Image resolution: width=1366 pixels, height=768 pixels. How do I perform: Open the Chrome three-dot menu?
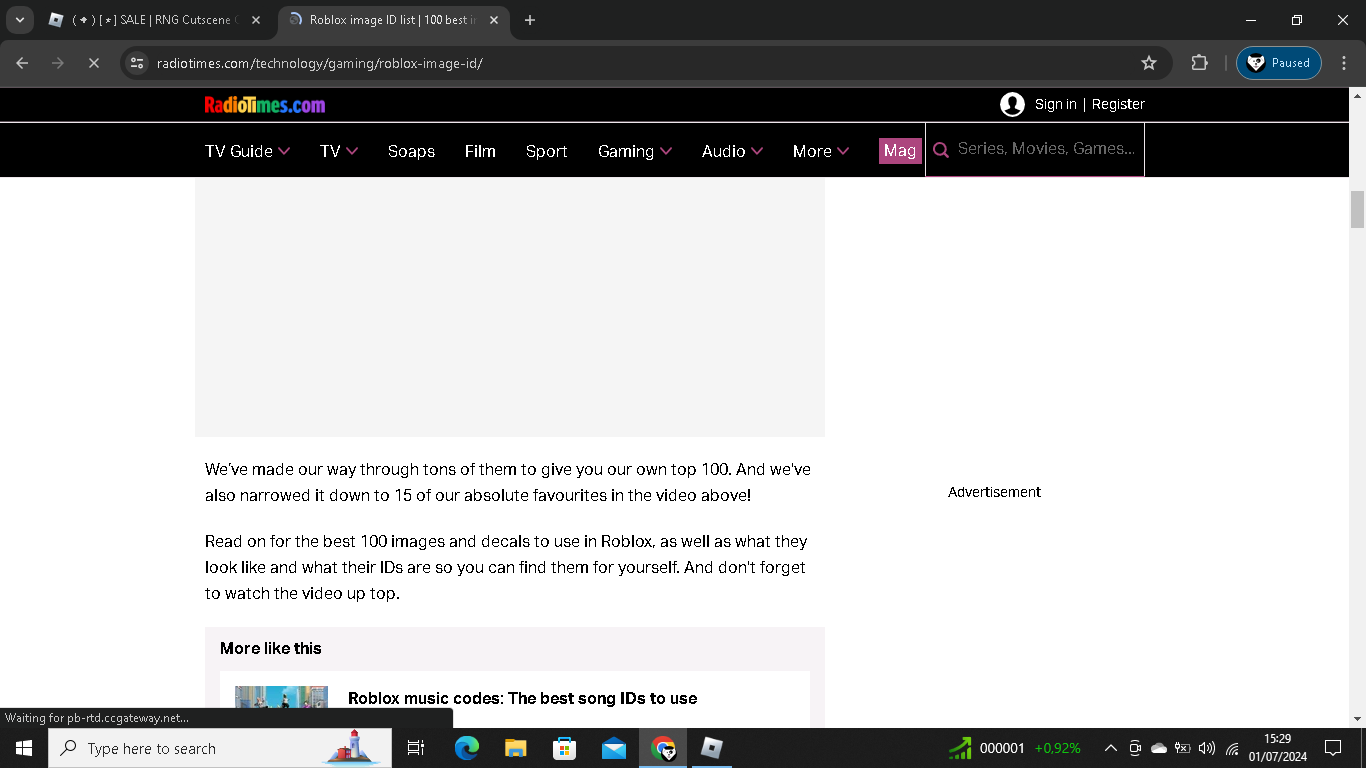point(1344,63)
